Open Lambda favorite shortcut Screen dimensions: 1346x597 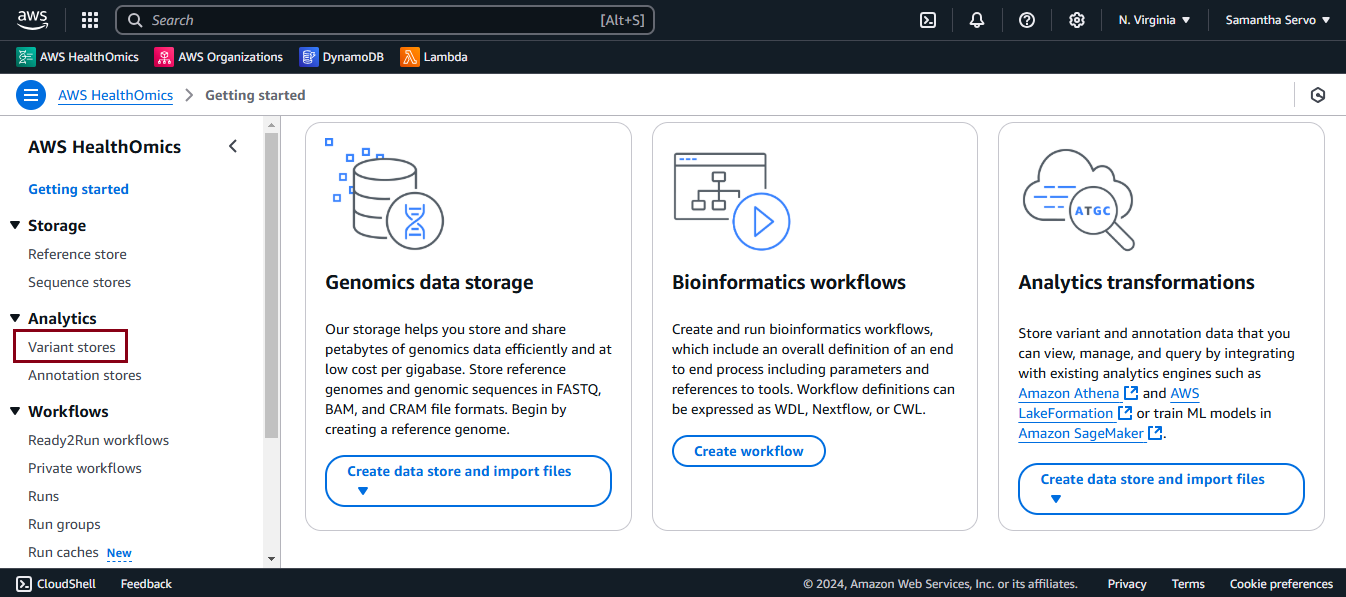click(x=434, y=57)
